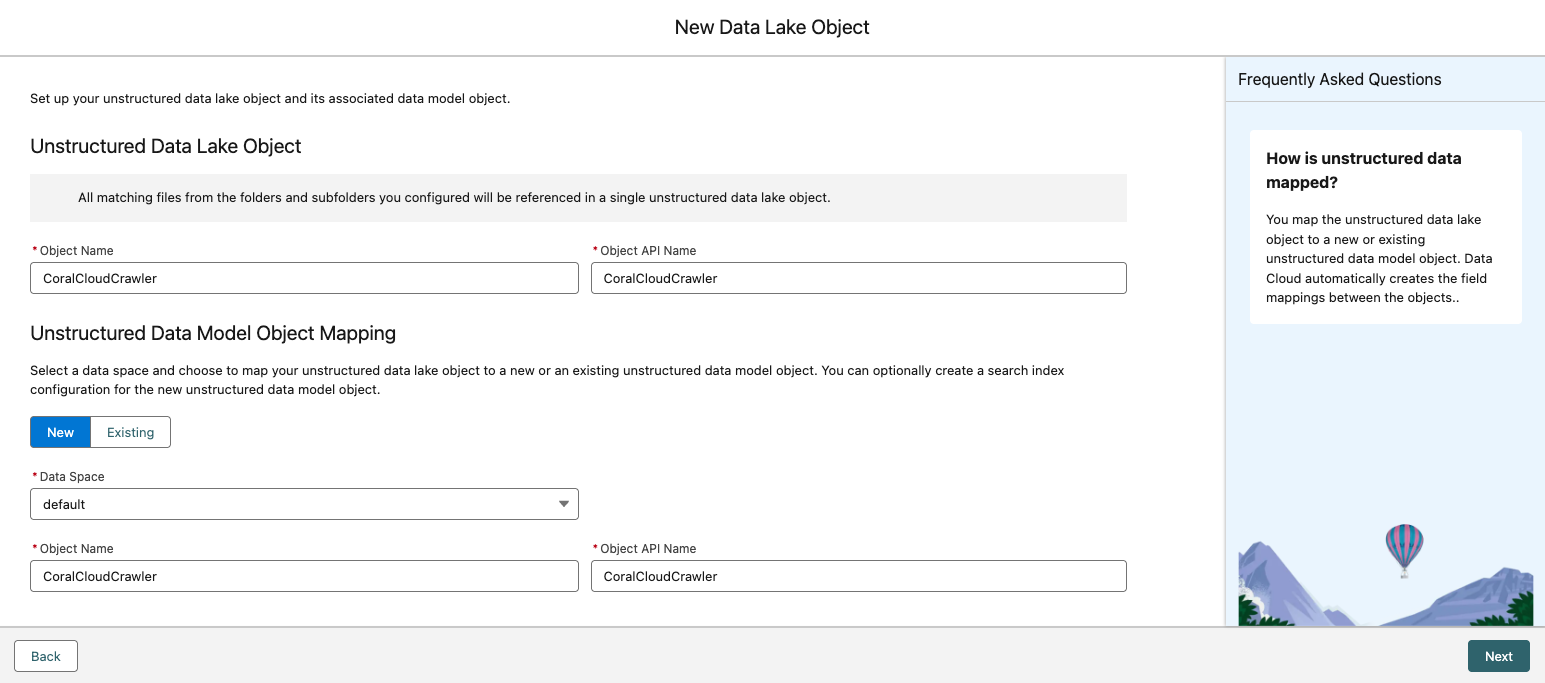This screenshot has height=683, width=1545.
Task: Focus the data lake Object API Name field
Action: coord(858,278)
